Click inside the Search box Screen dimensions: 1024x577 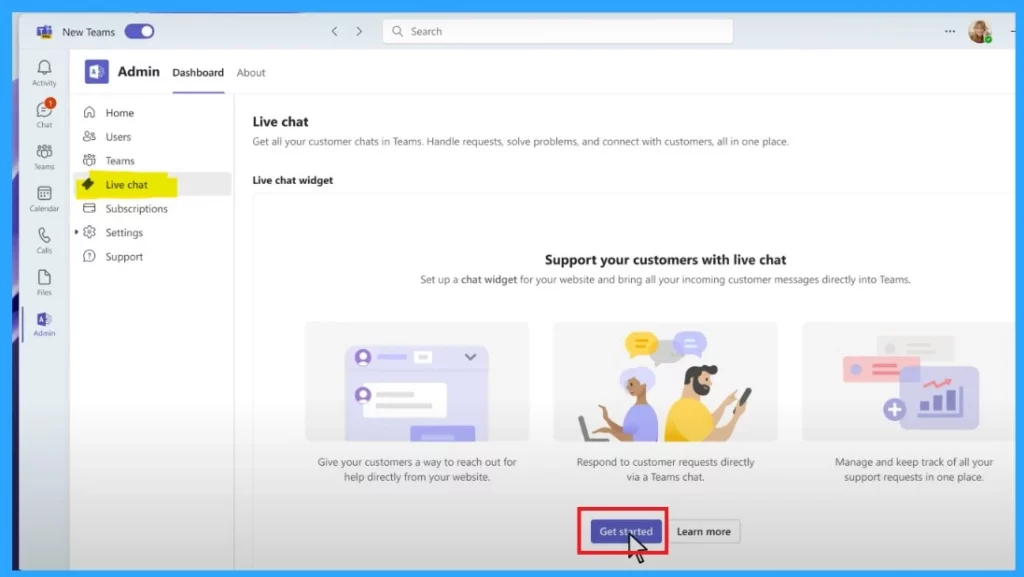[558, 31]
